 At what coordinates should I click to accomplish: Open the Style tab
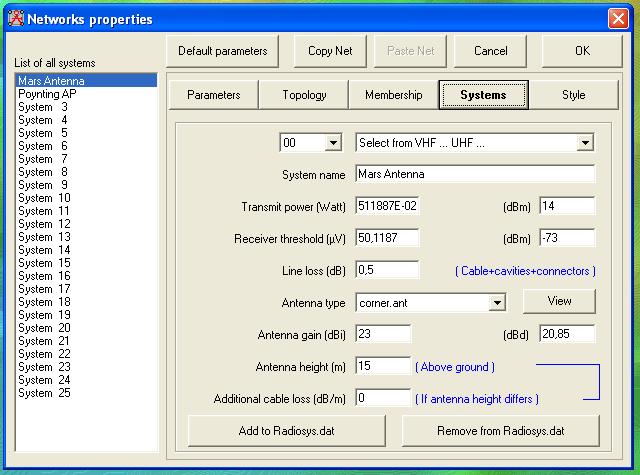pos(573,95)
